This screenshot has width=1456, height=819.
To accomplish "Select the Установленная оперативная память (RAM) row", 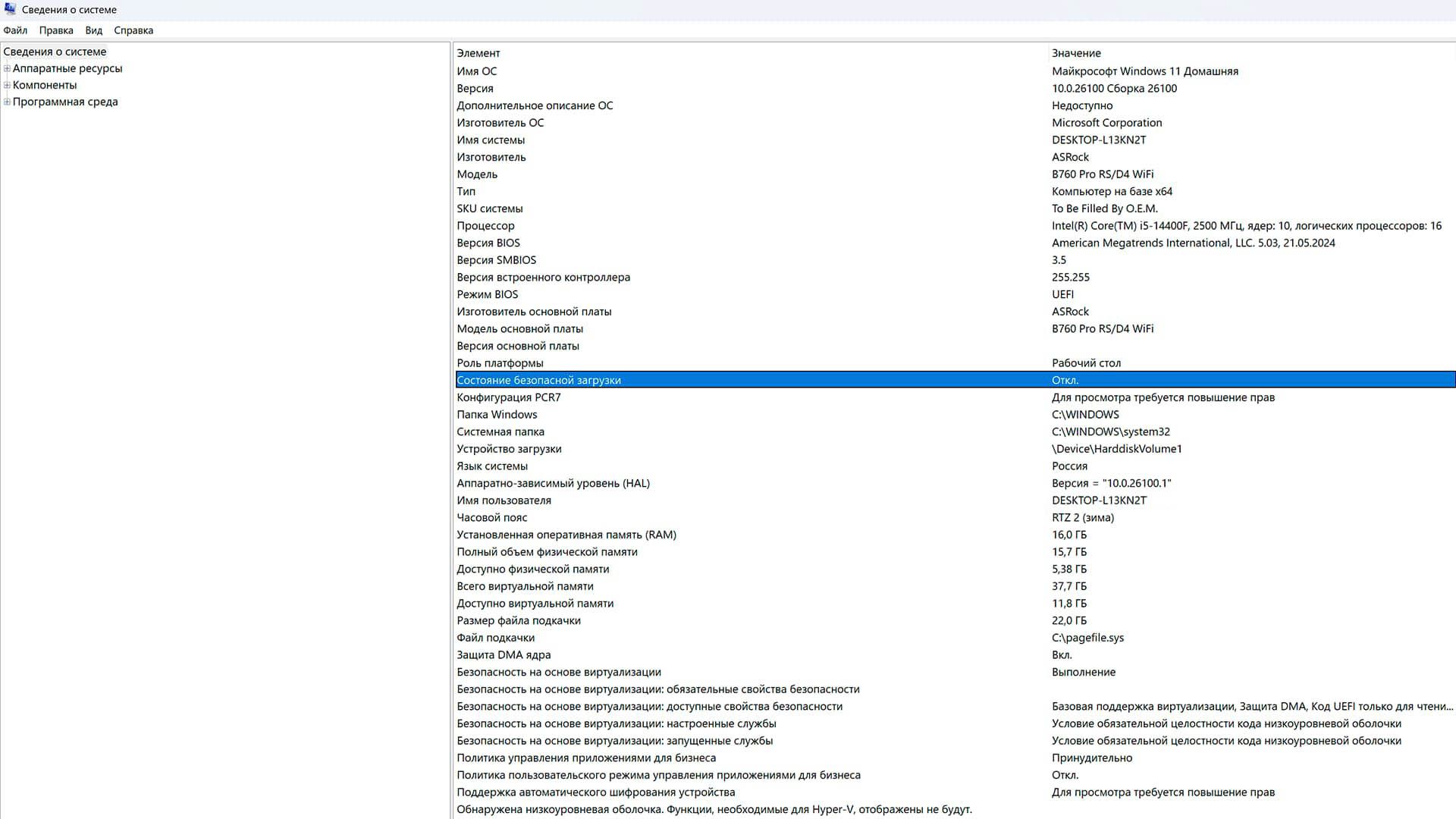I will 566,535.
